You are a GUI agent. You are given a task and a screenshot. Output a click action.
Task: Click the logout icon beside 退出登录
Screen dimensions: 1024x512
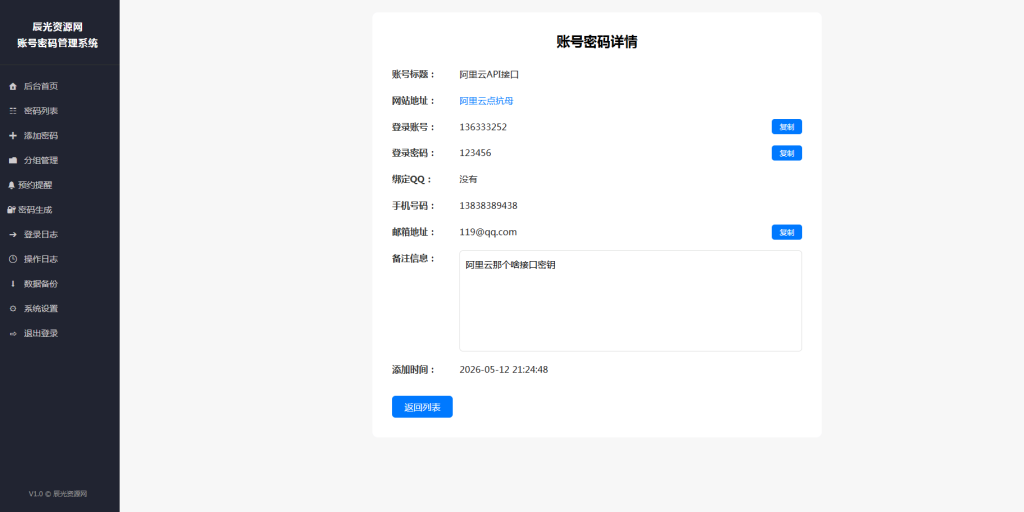click(x=12, y=334)
